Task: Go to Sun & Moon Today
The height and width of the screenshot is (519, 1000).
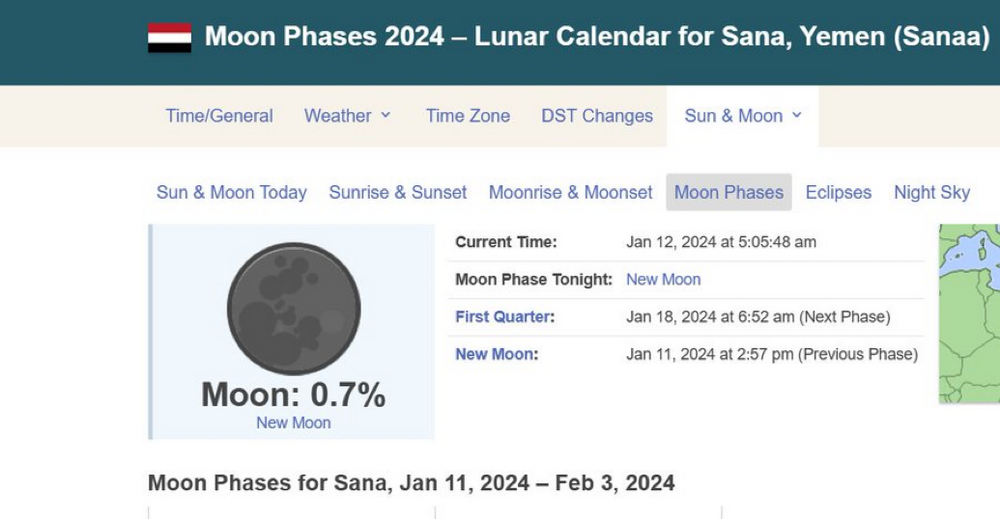Action: [x=231, y=192]
